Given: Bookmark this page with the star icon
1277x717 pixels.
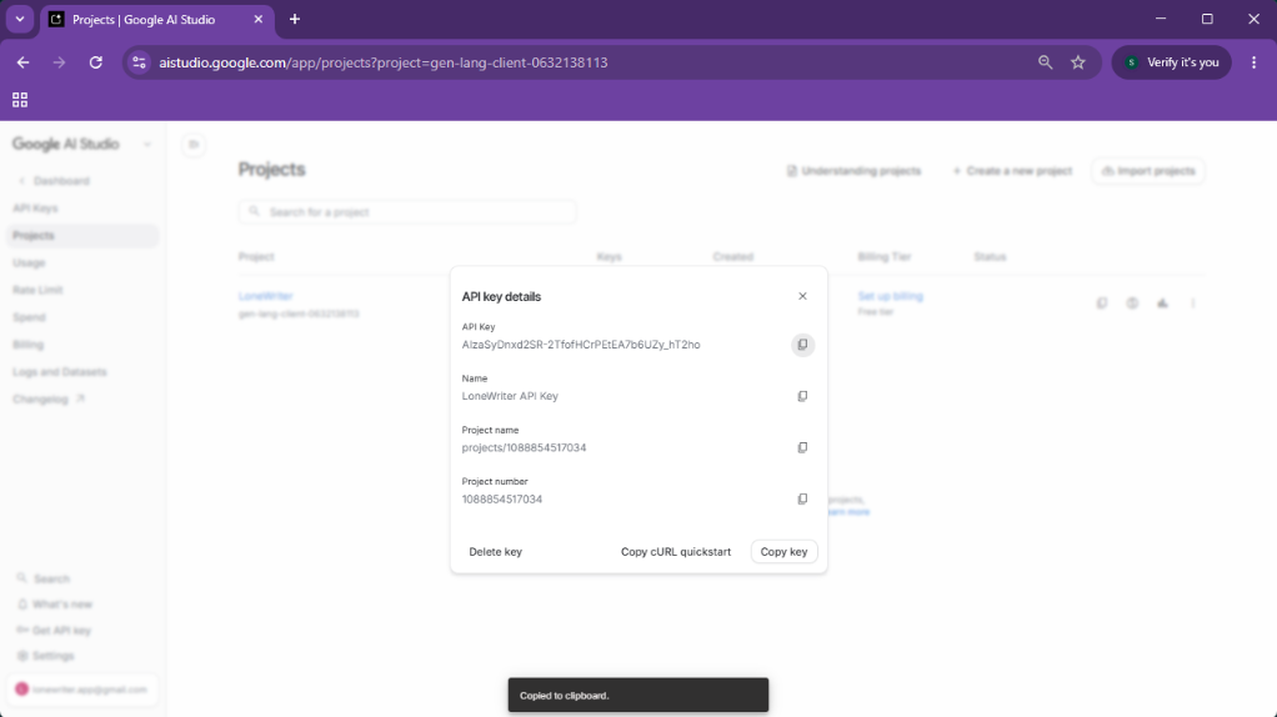Looking at the screenshot, I should (x=1078, y=62).
